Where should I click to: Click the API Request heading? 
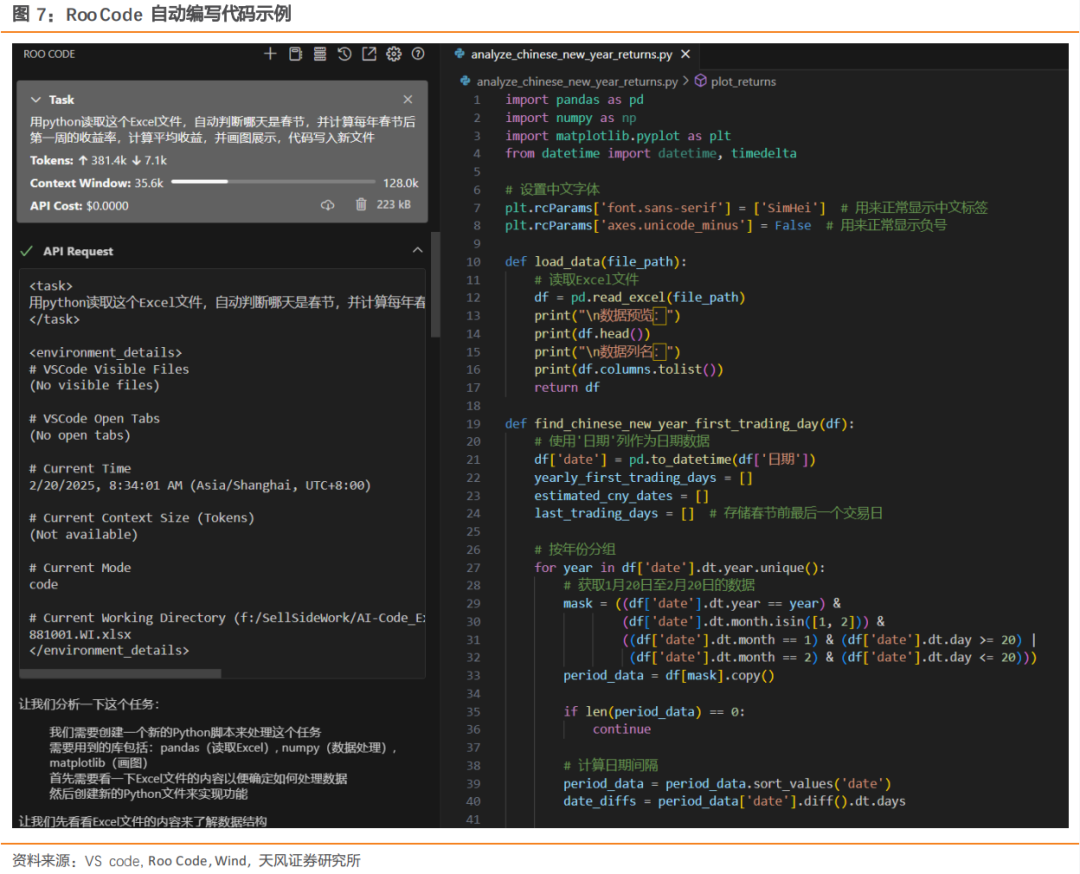79,251
